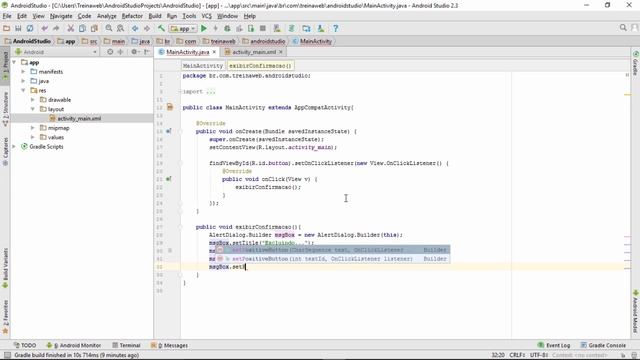The image size is (640, 360).
Task: Collapse the layout folder
Action: click(33, 109)
